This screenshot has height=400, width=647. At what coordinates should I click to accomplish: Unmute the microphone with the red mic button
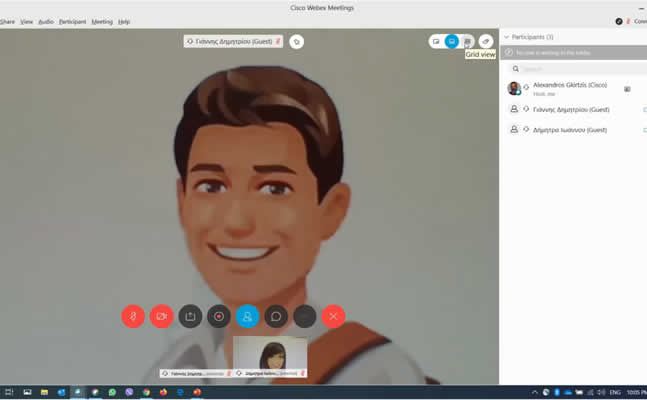click(133, 316)
